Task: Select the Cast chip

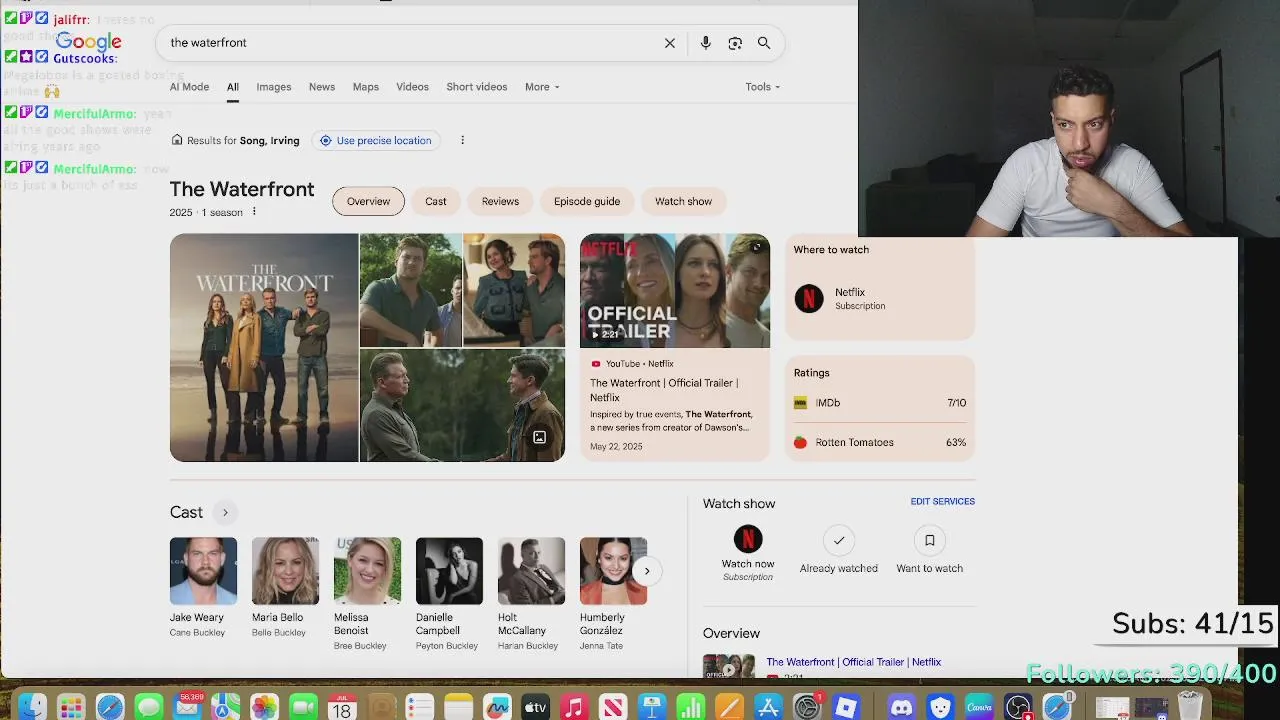Action: [x=436, y=201]
